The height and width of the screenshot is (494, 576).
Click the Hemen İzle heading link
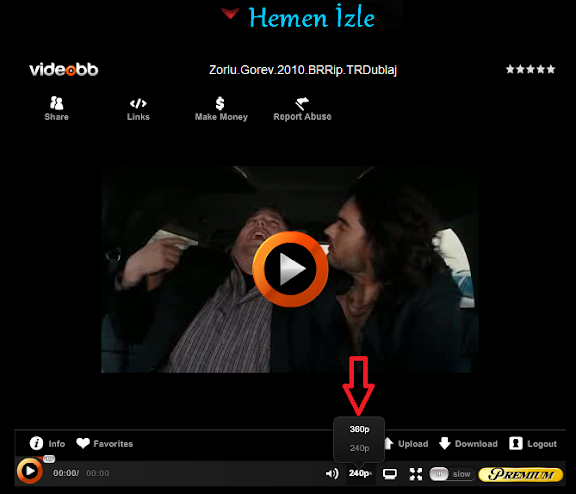pyautogui.click(x=312, y=17)
